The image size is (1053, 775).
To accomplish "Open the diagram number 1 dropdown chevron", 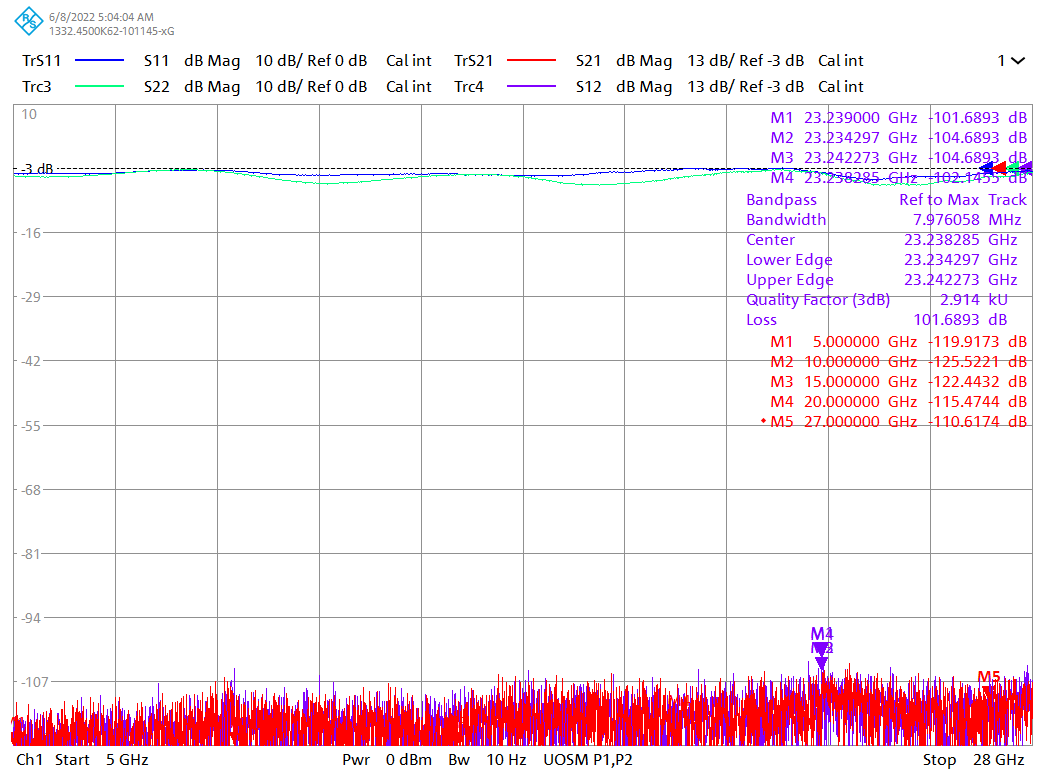I will [x=1018, y=61].
